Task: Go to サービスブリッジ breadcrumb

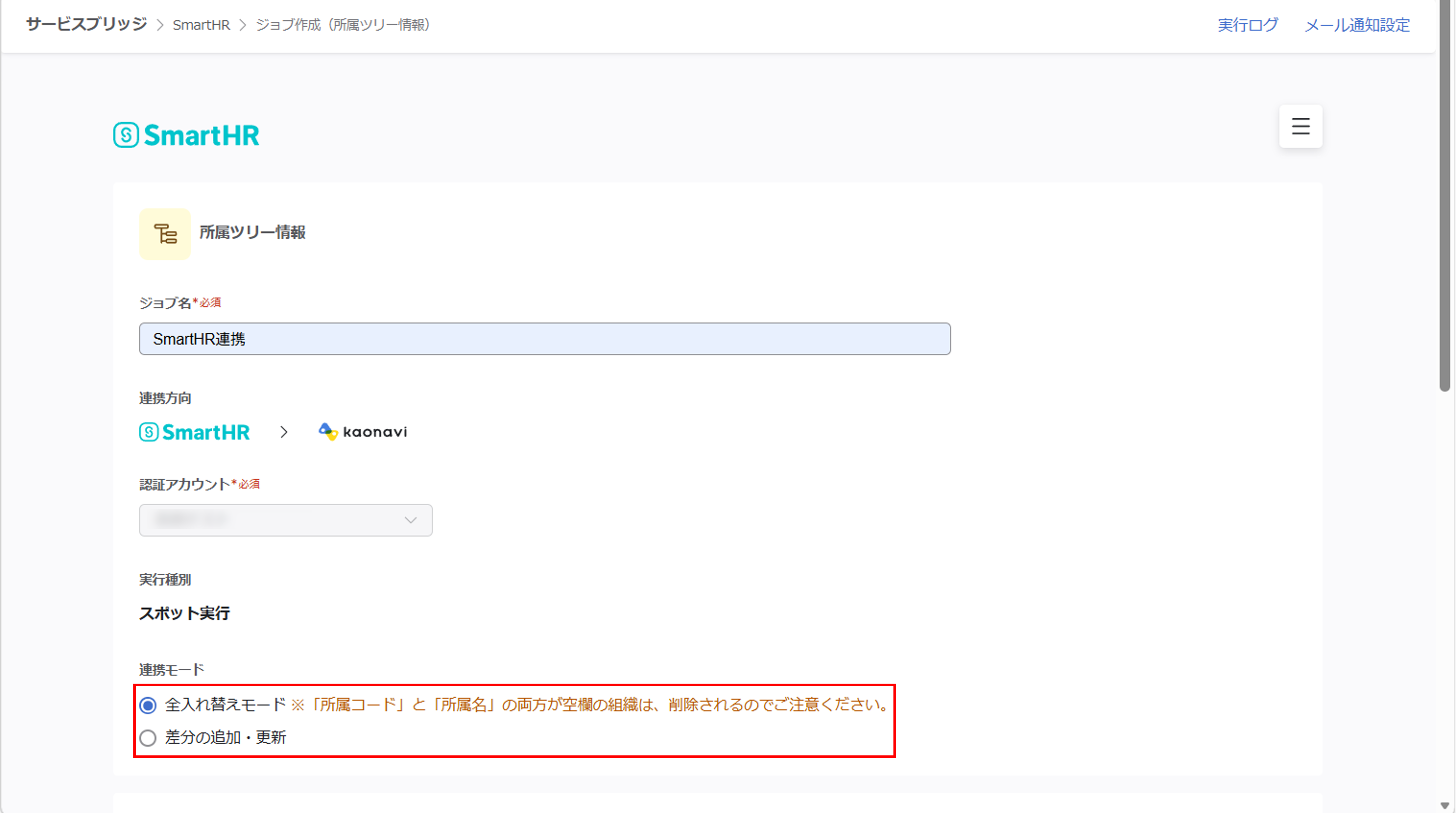Action: pyautogui.click(x=86, y=24)
